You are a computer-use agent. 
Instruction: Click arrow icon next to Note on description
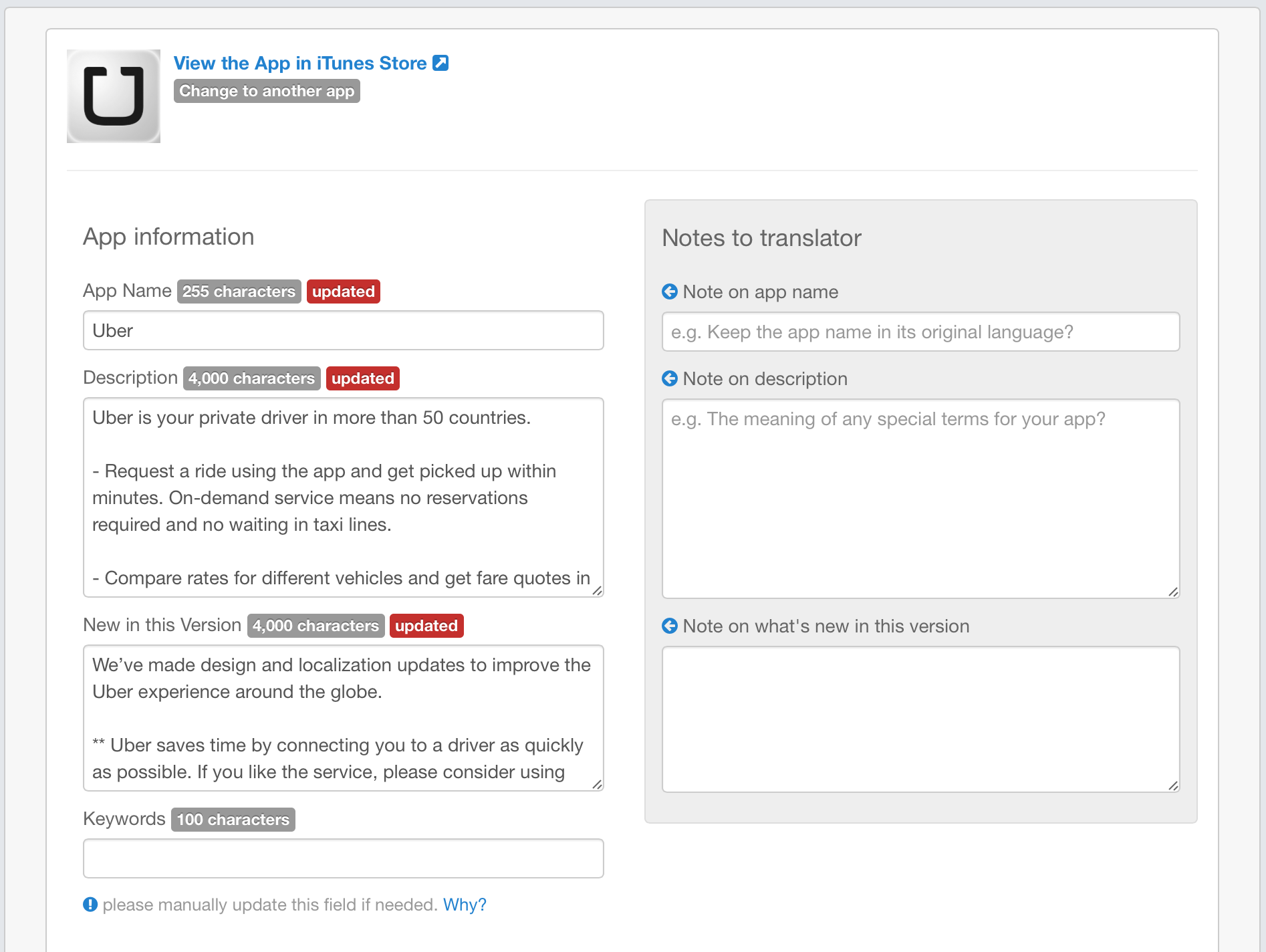pos(670,378)
